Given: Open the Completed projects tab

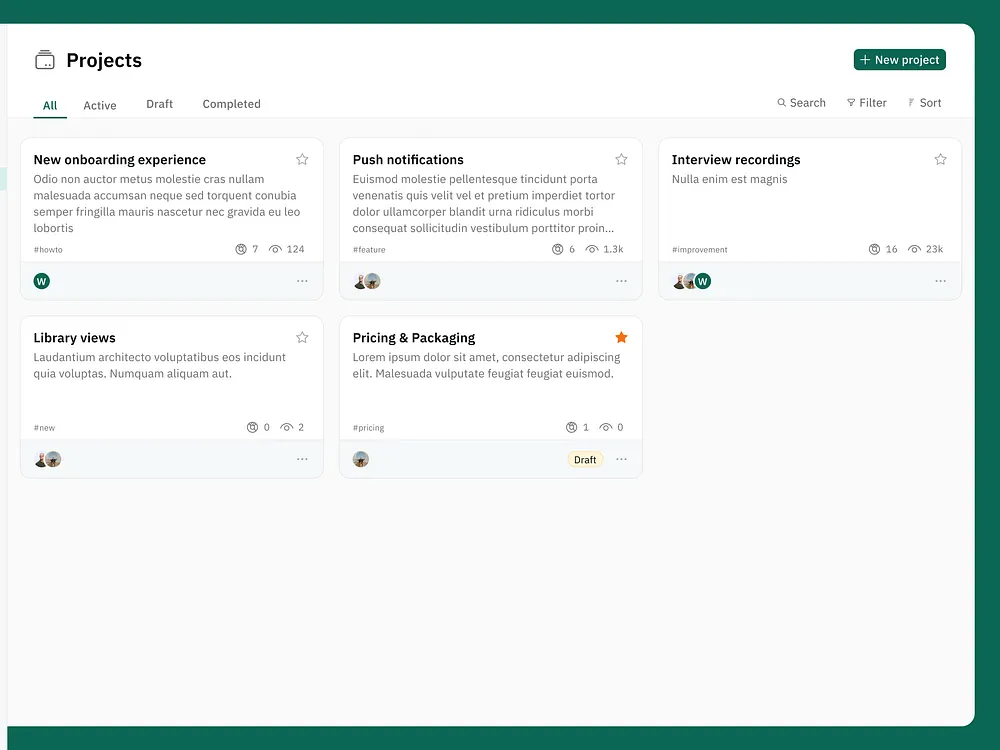Looking at the screenshot, I should pos(231,104).
